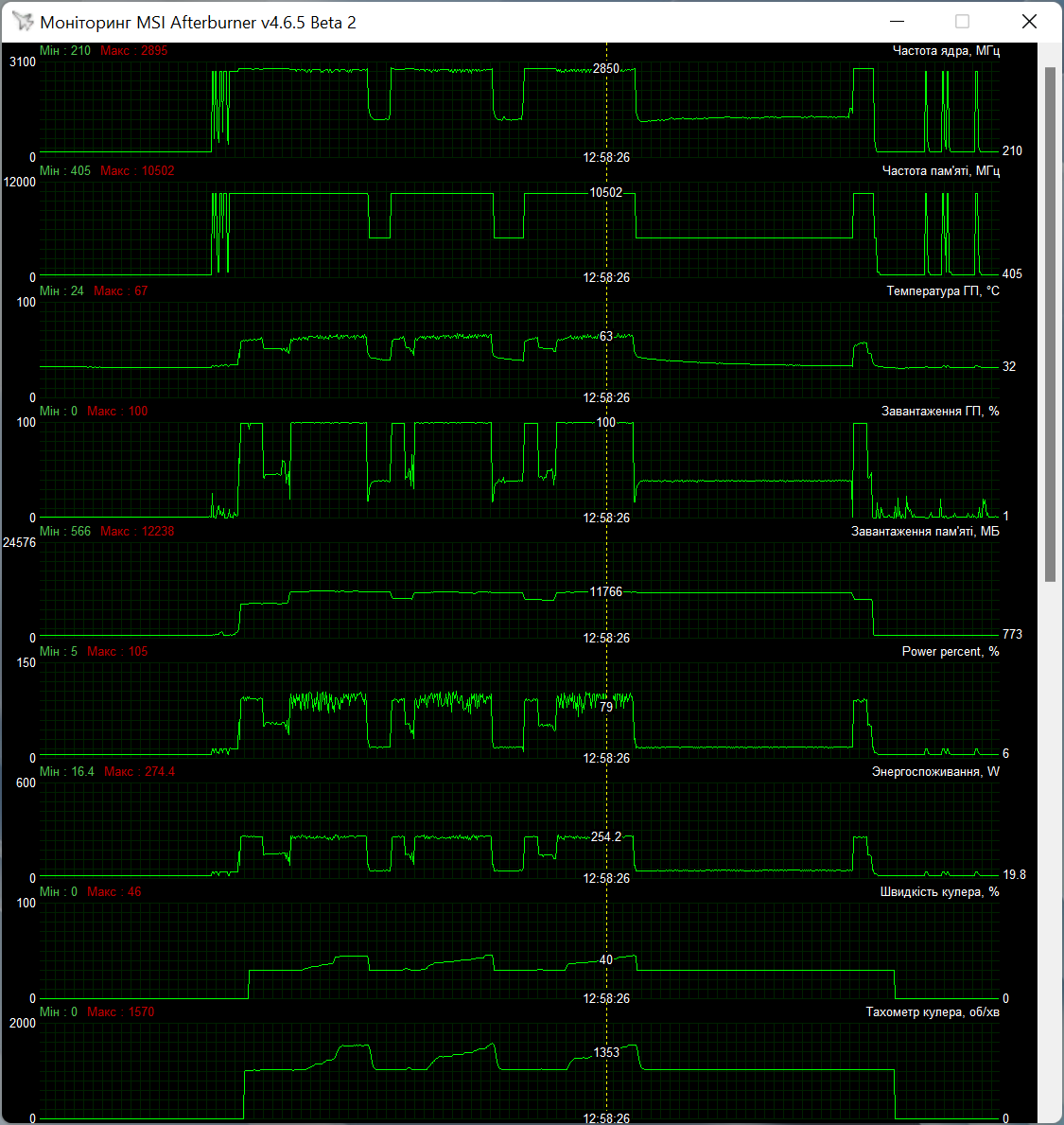Click the 'Макс : 12238' memory usage value
1064x1125 pixels.
coord(137,531)
